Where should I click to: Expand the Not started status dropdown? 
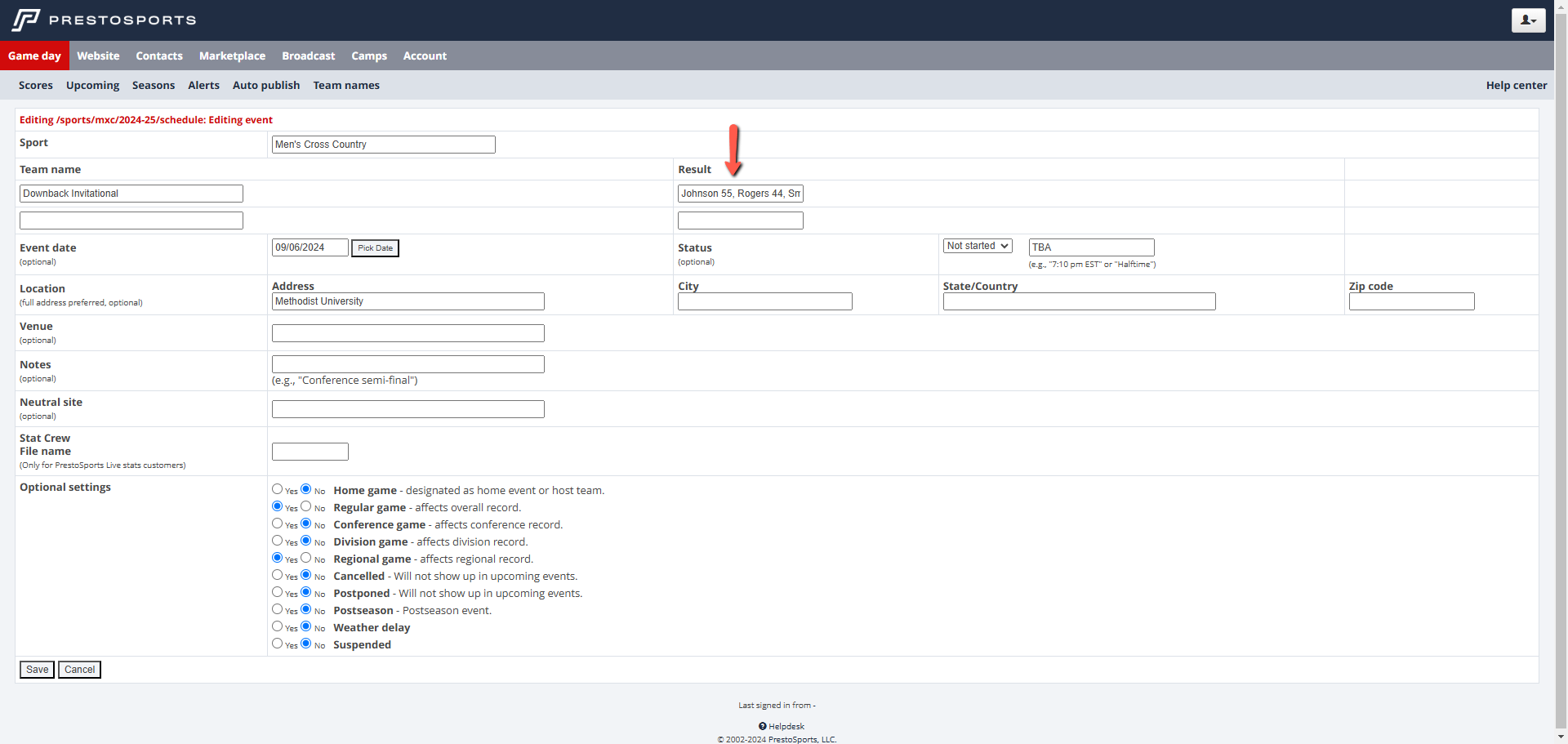pos(978,246)
